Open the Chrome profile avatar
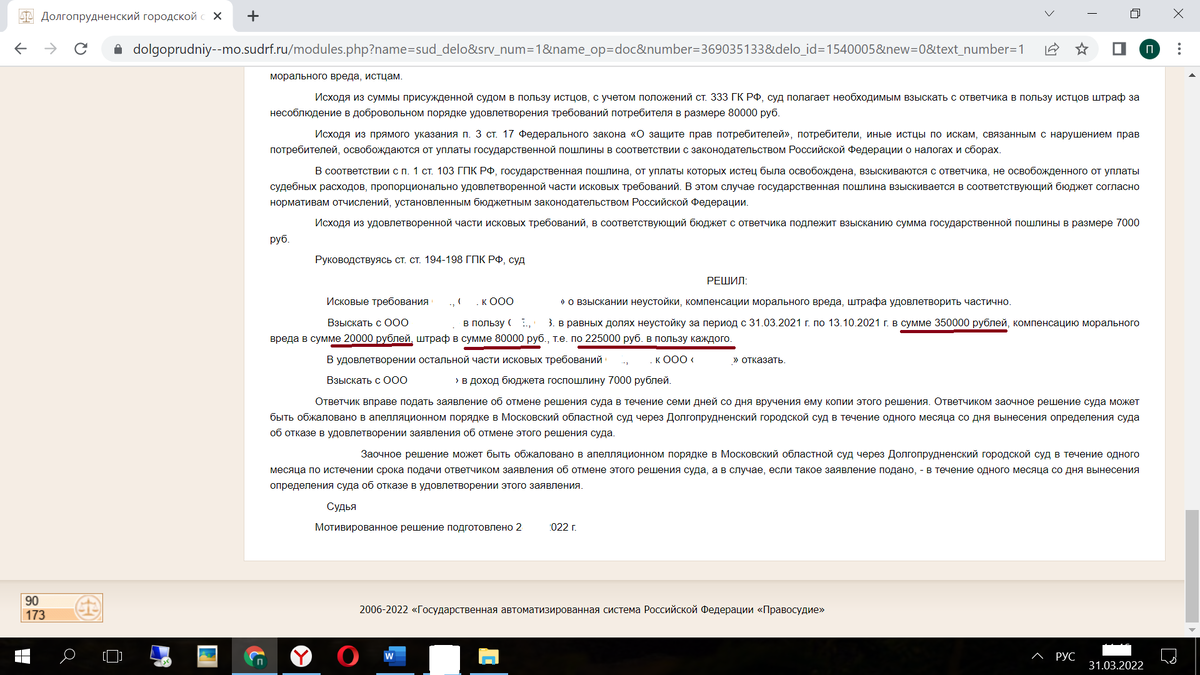Image resolution: width=1200 pixels, height=675 pixels. pyautogui.click(x=1149, y=48)
